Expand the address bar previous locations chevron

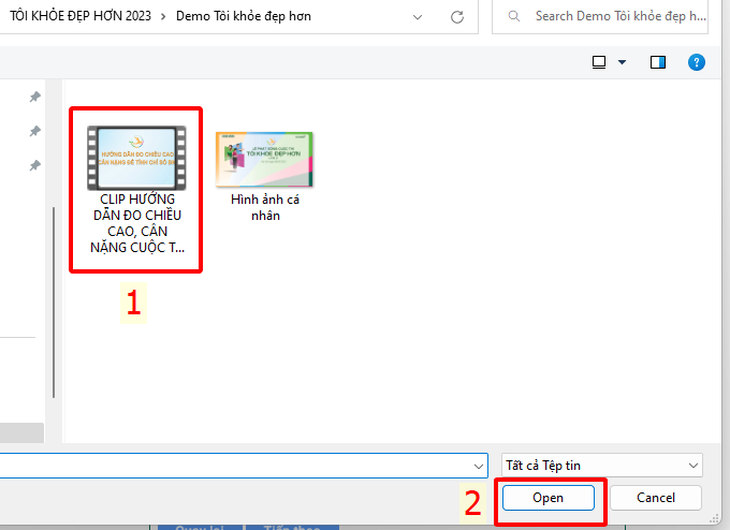(x=418, y=17)
